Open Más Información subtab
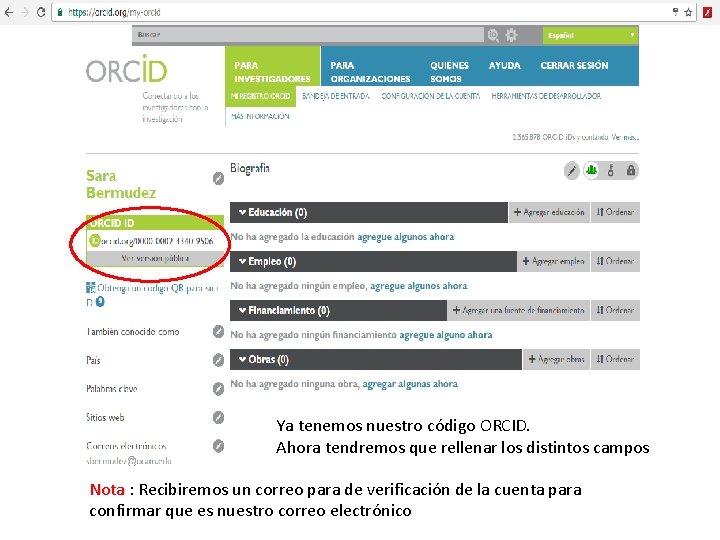Viewport: 720px width, 540px height. 260,116
